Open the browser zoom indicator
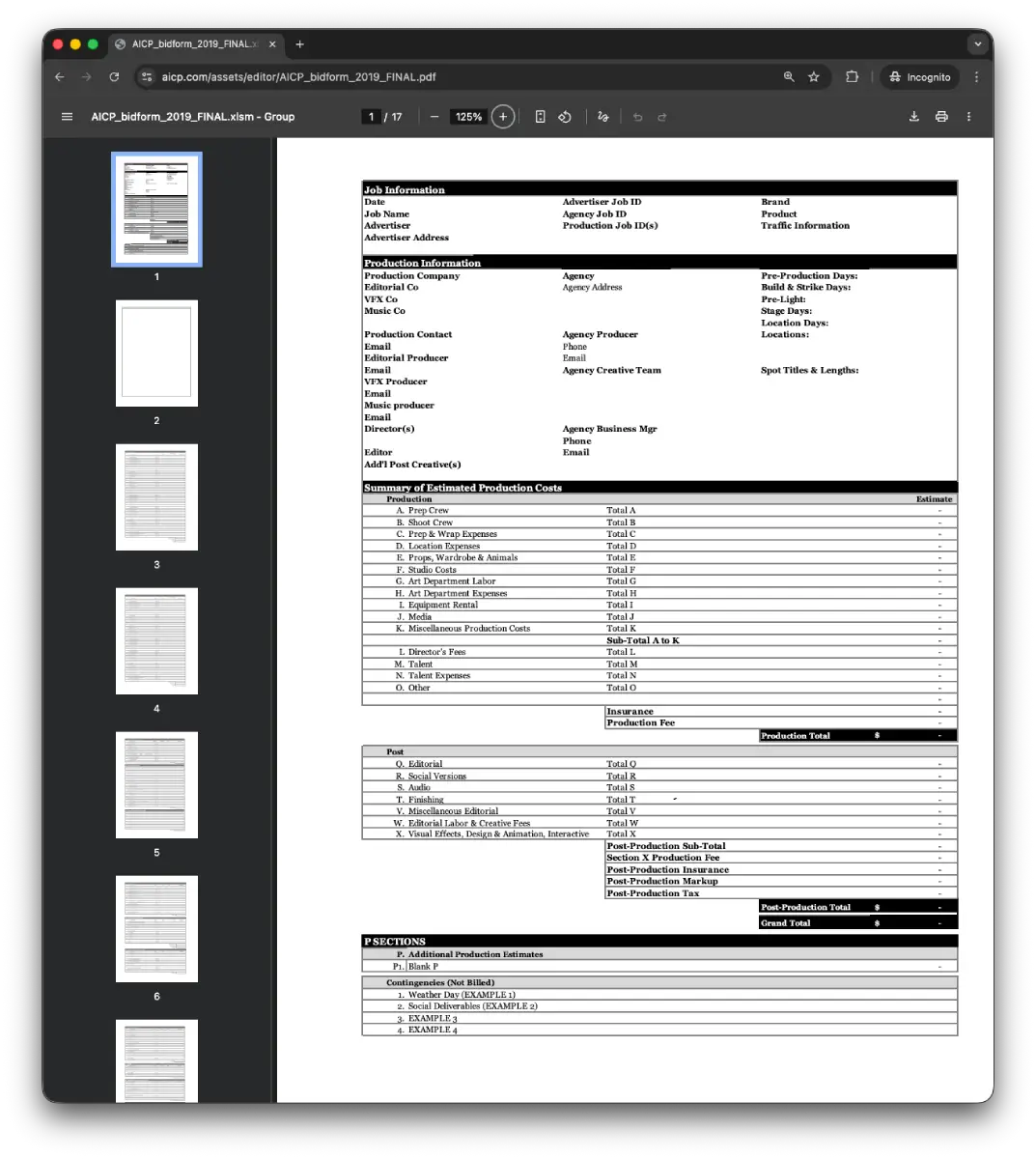Screen dimensions: 1036x1159 tap(789, 77)
